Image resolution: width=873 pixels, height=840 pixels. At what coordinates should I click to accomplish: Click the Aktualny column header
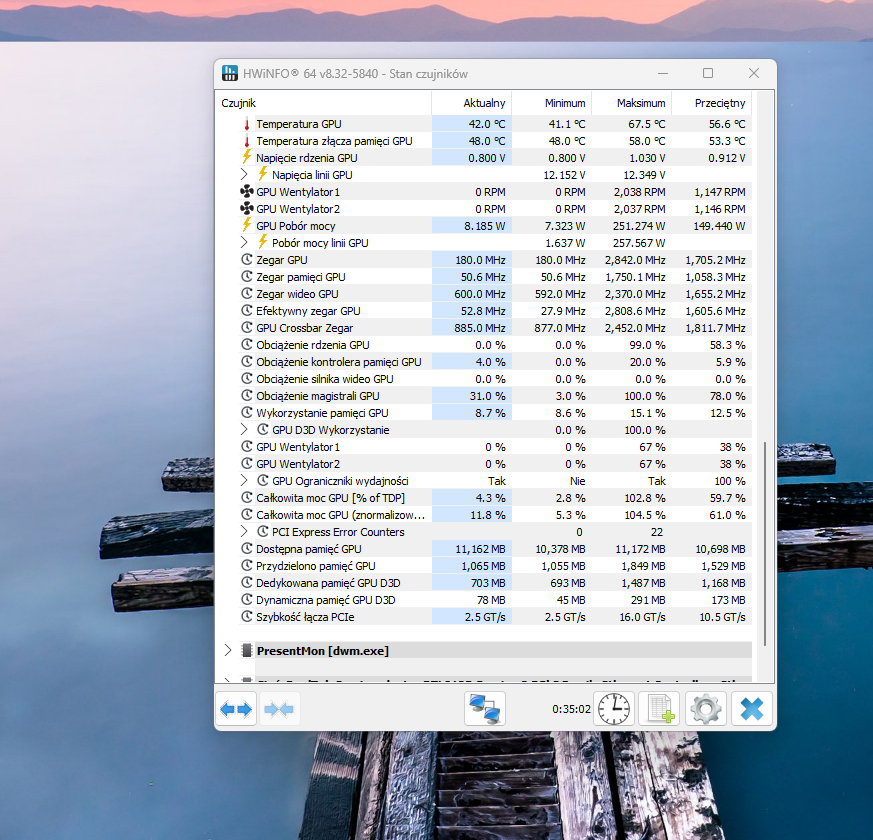click(484, 103)
